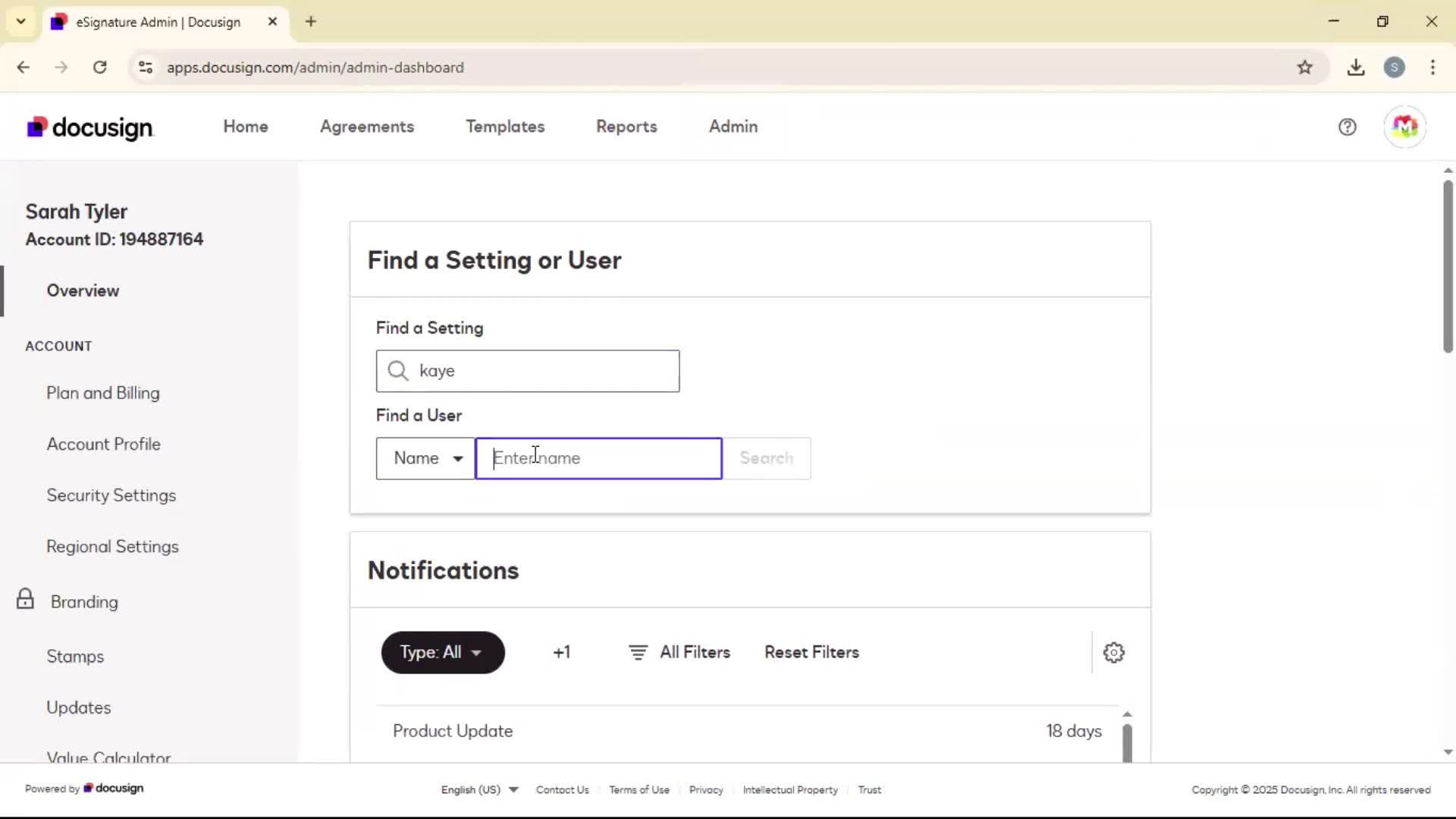Image resolution: width=1456 pixels, height=819 pixels.
Task: Open the Chrome profile S icon
Action: 1394,67
